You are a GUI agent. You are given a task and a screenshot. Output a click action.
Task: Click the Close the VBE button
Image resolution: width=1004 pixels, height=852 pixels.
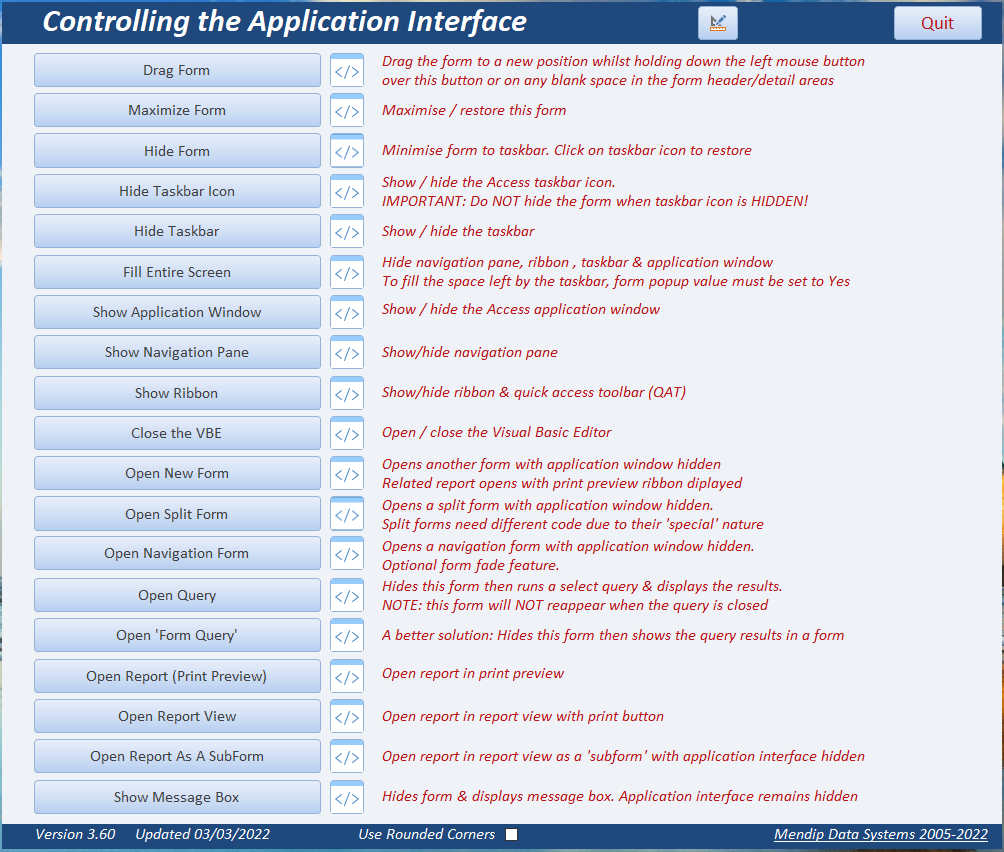(x=177, y=433)
